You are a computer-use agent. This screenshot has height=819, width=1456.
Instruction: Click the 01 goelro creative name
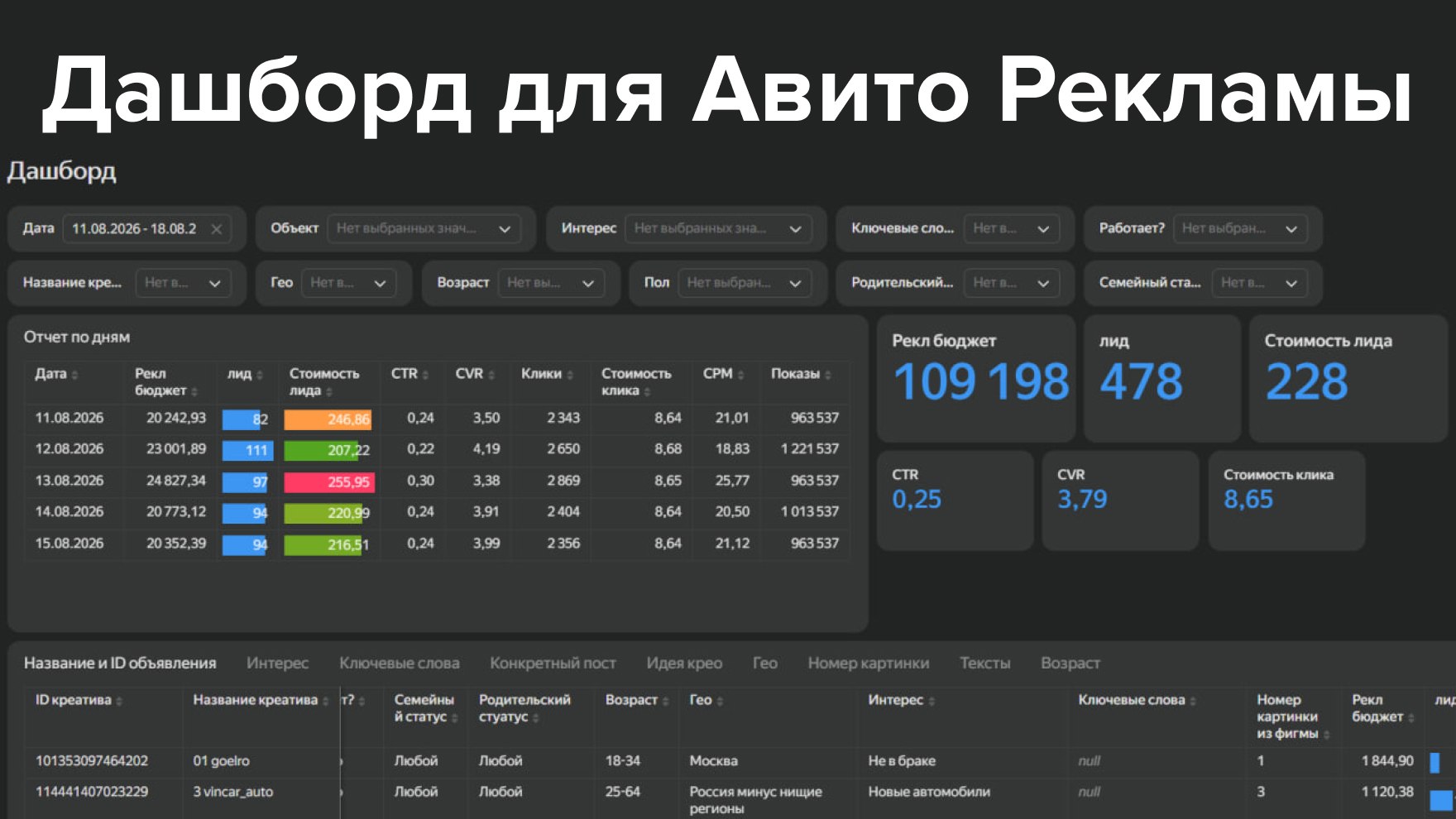[221, 761]
